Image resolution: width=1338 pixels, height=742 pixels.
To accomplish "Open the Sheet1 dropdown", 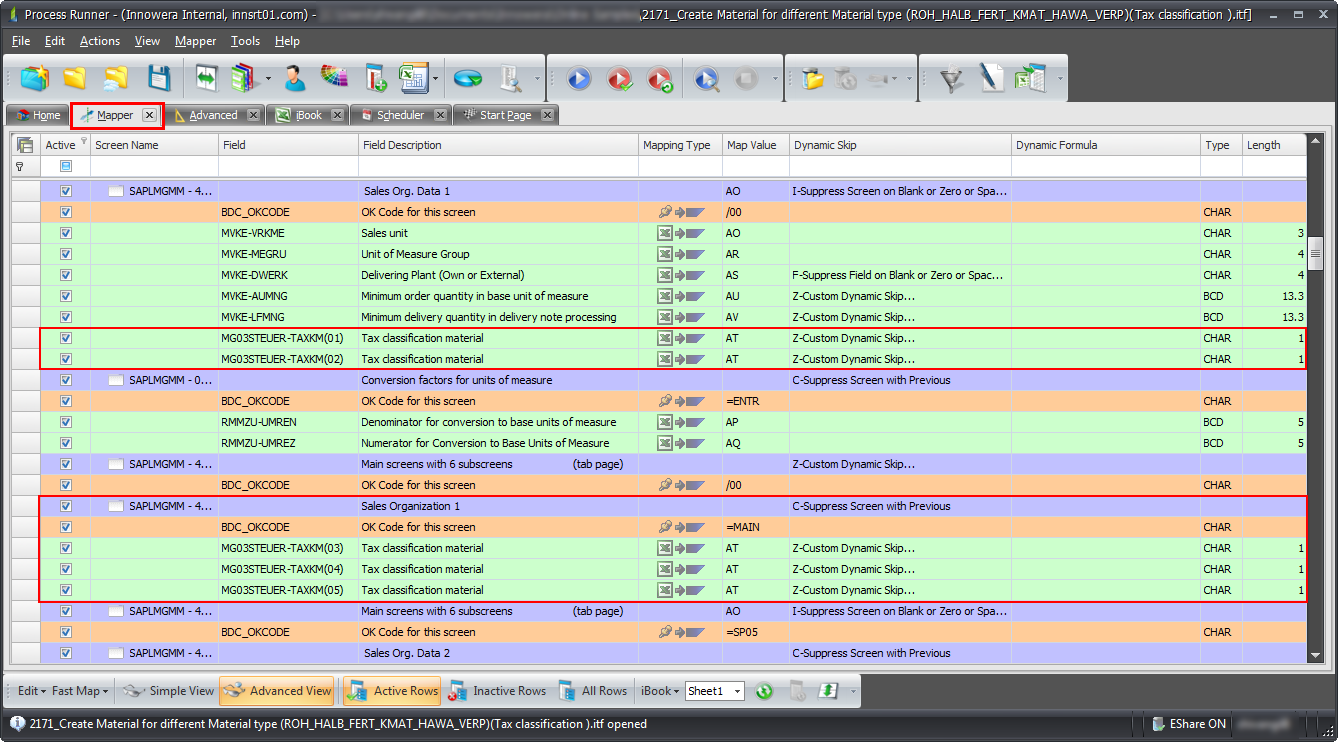I will point(737,691).
